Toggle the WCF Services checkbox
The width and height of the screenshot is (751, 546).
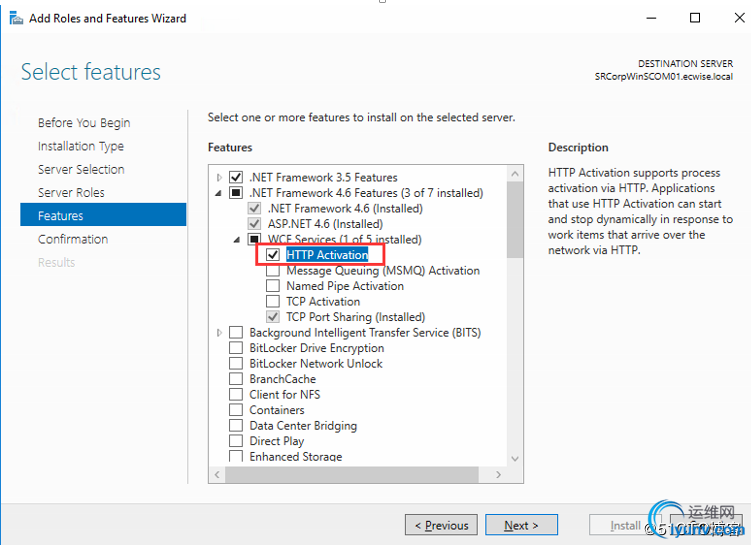click(254, 239)
